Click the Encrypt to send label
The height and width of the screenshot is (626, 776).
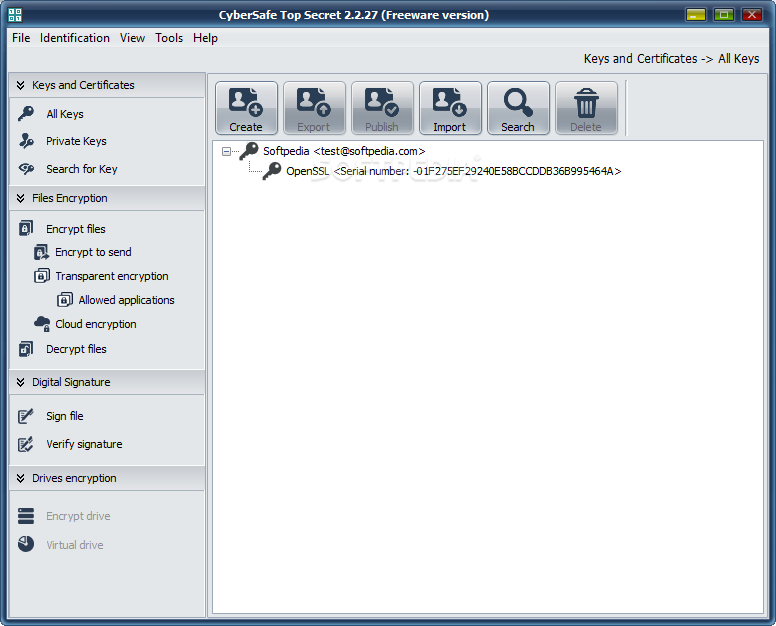tap(93, 252)
